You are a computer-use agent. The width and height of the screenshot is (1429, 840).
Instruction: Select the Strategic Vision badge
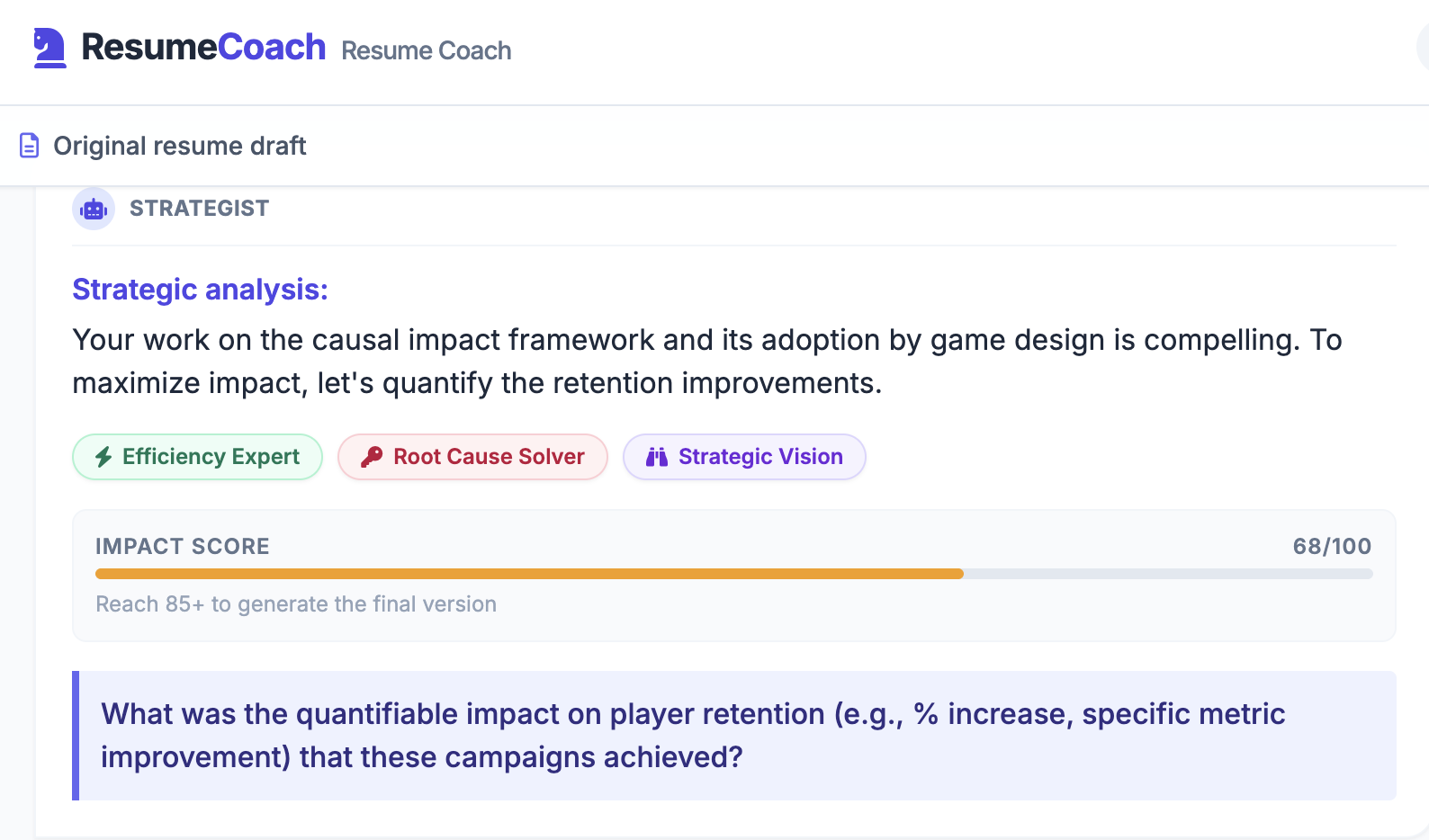point(744,457)
